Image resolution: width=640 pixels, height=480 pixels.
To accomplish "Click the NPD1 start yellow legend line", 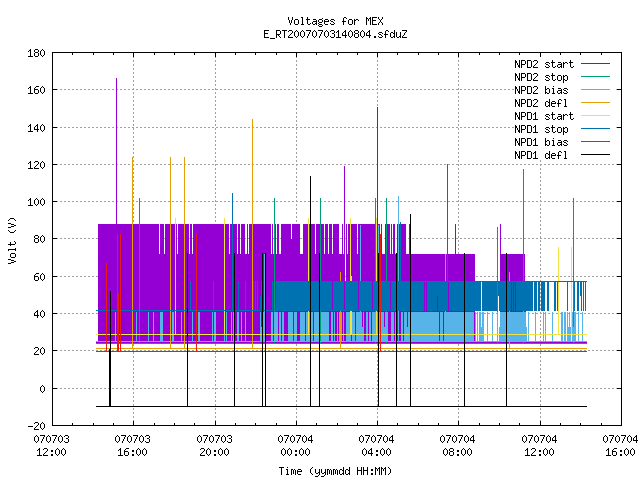I will (x=595, y=116).
